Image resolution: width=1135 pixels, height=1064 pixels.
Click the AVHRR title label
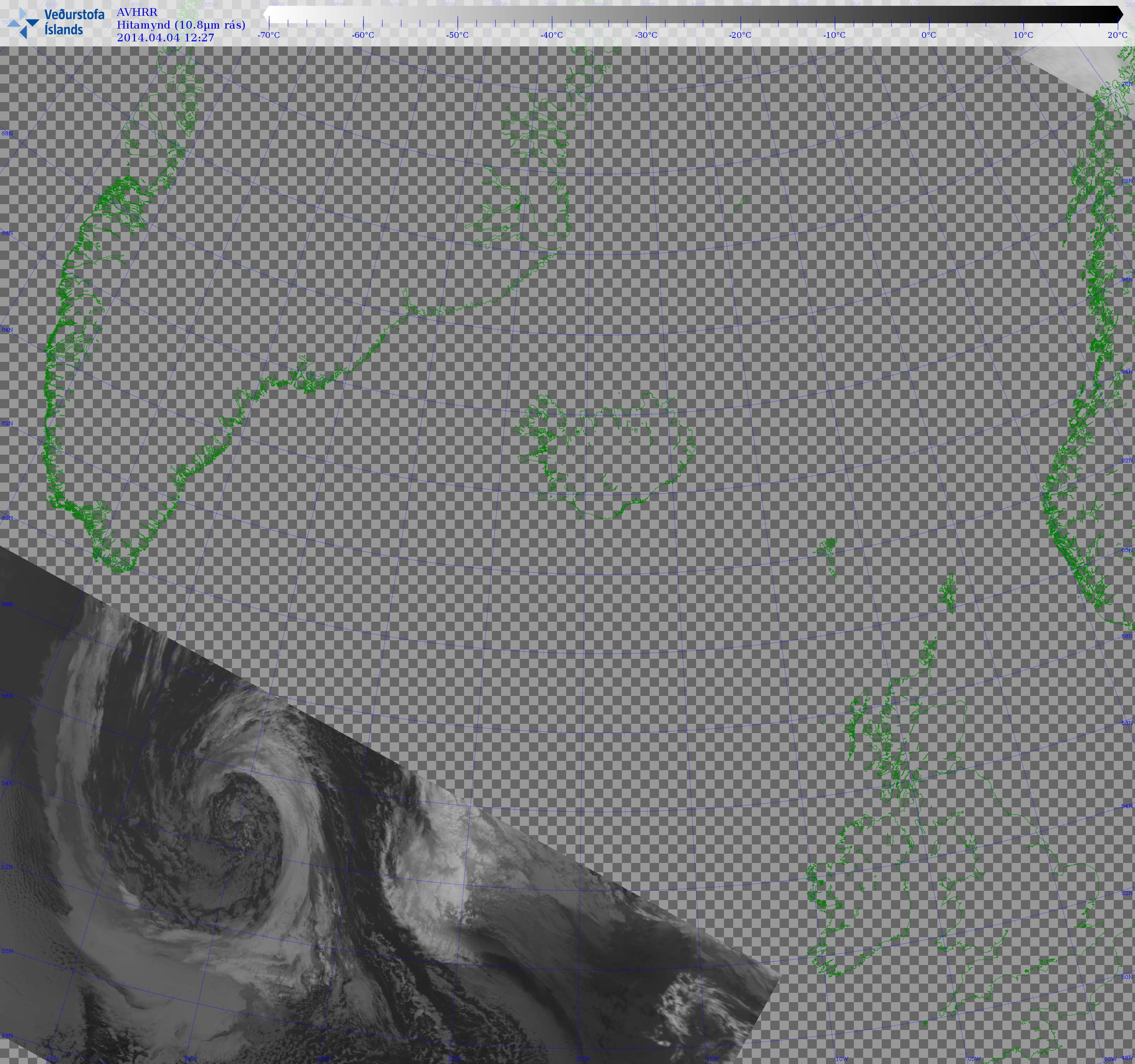click(x=137, y=12)
